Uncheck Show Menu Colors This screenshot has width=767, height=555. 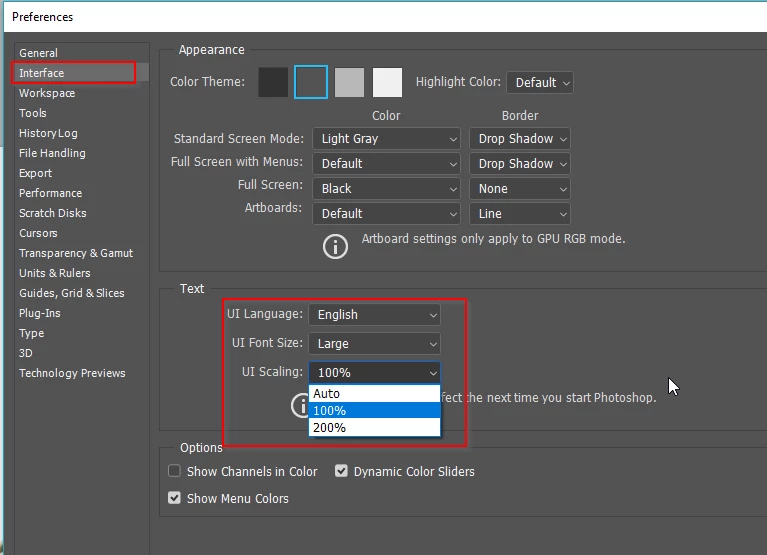coord(174,498)
